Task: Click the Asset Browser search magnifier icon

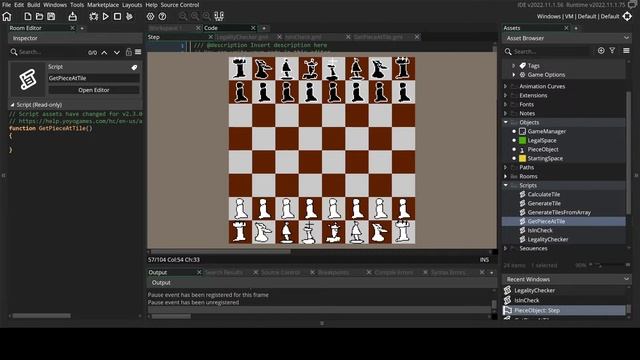Action: (x=508, y=51)
